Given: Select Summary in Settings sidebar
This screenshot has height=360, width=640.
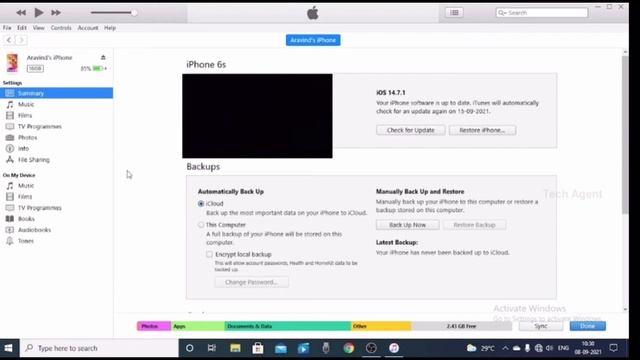Looking at the screenshot, I should [x=56, y=93].
